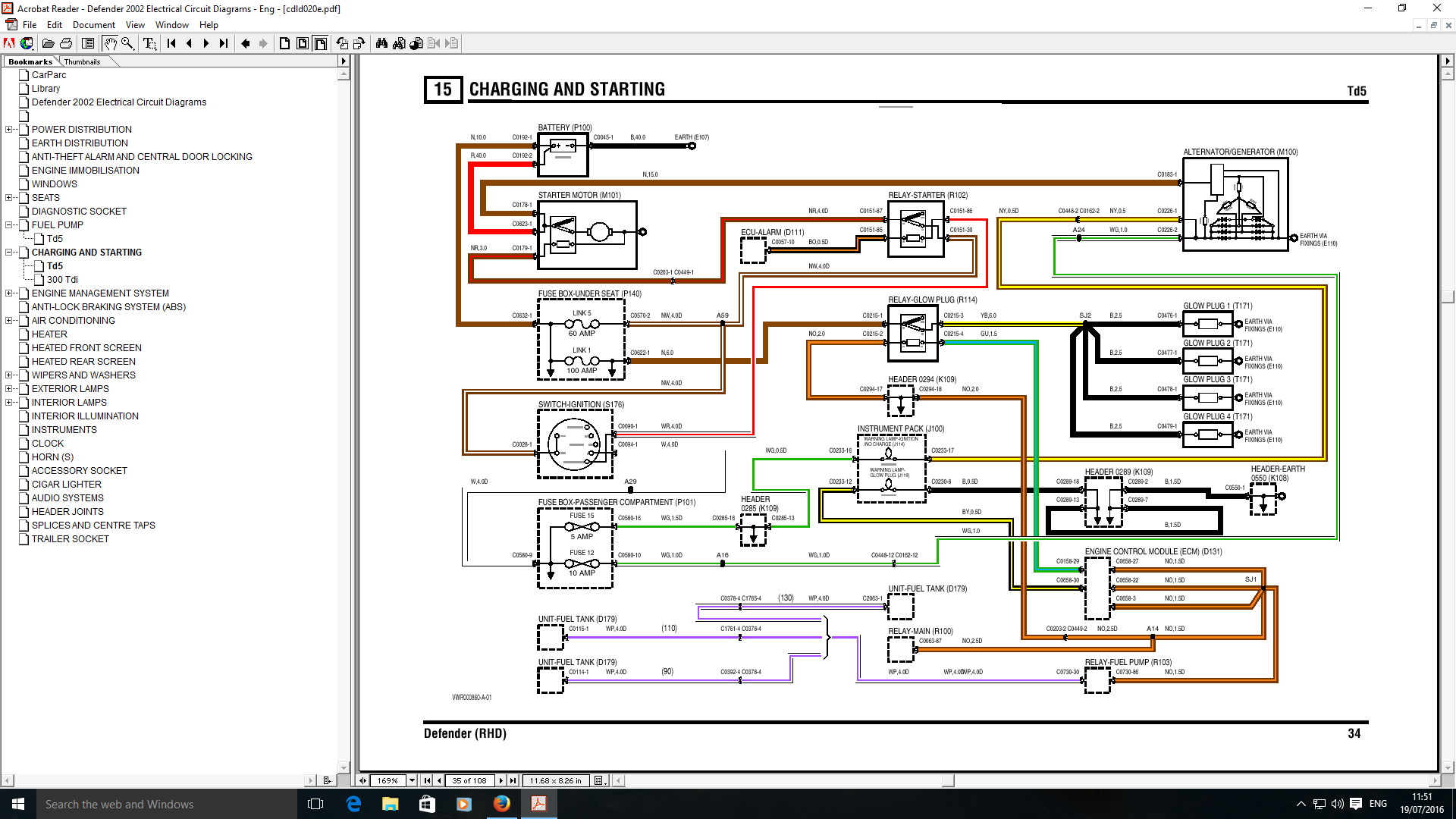1456x819 pixels.
Task: Expand the SEATS bookmark
Action: pos(8,198)
